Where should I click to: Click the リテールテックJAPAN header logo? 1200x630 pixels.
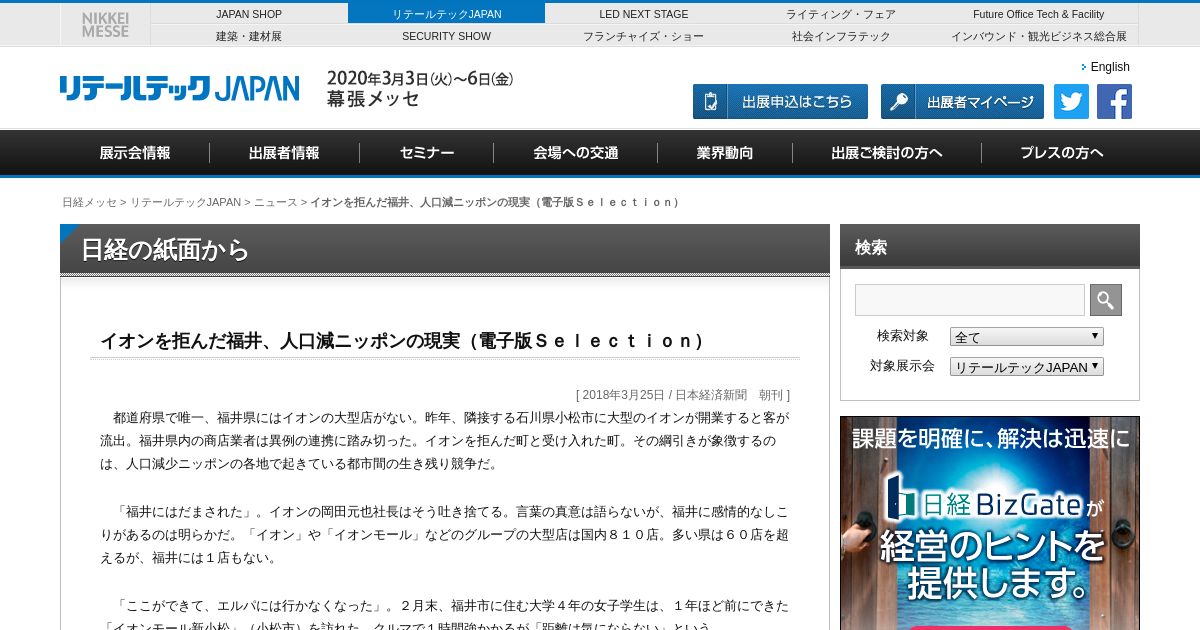pos(179,88)
